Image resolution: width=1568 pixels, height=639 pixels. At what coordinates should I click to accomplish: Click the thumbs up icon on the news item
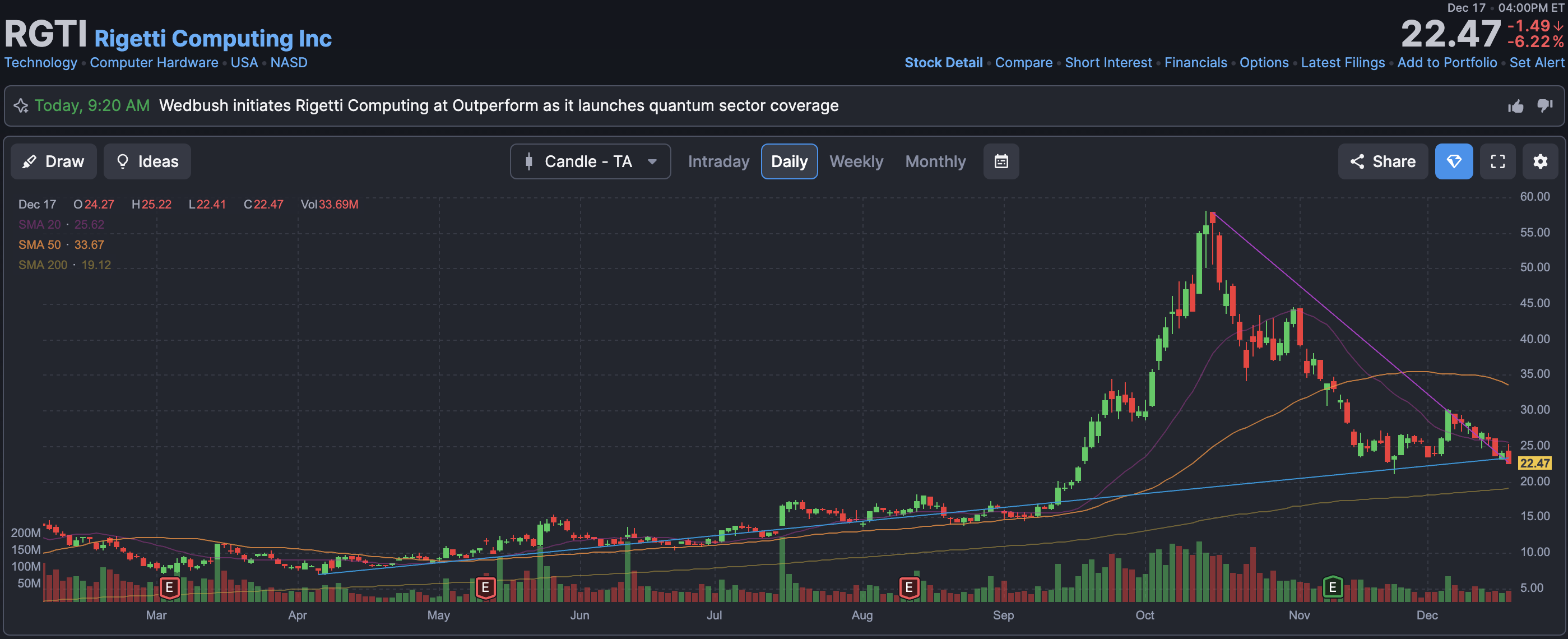click(1516, 106)
